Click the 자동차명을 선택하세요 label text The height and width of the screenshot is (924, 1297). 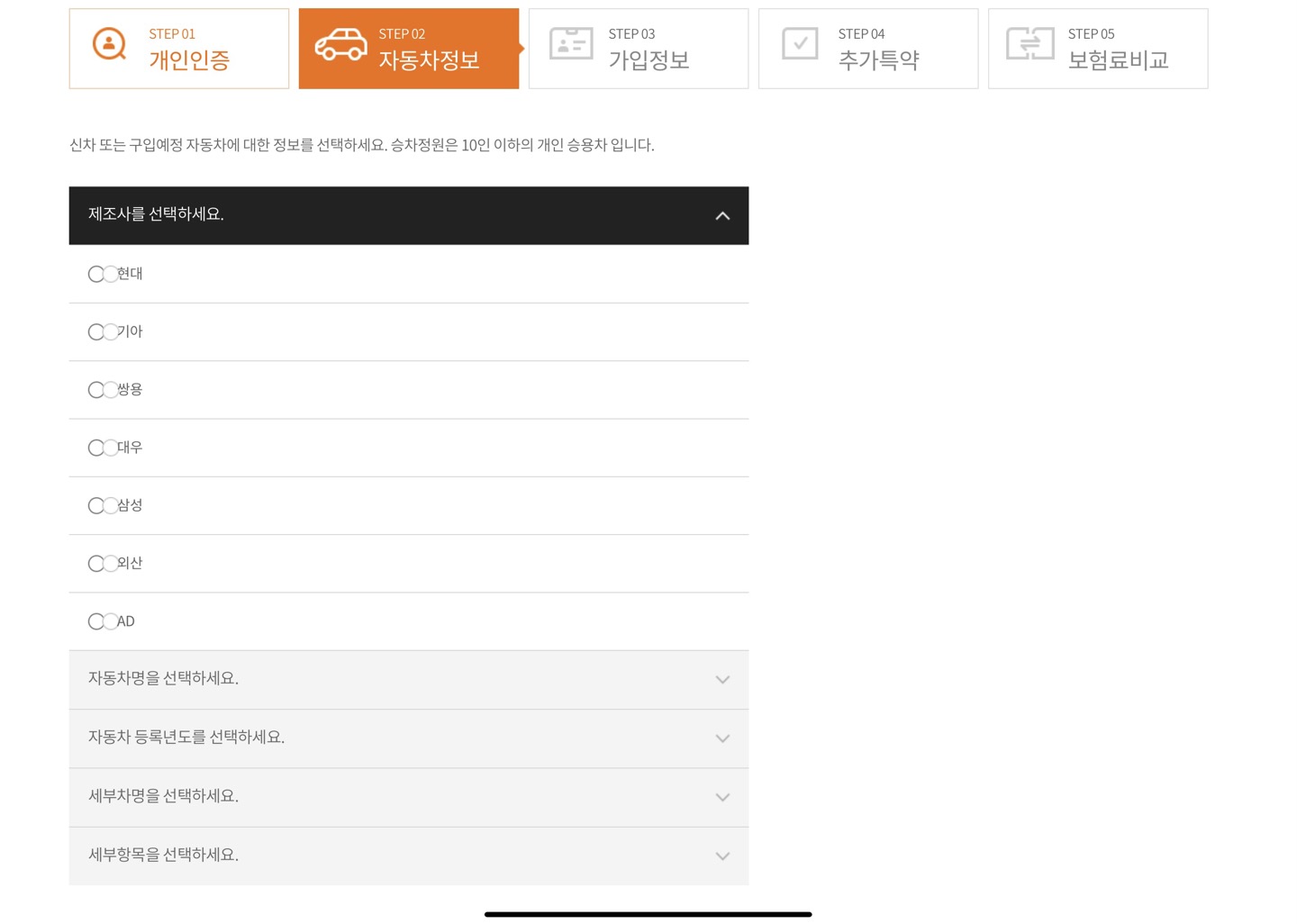pos(163,678)
